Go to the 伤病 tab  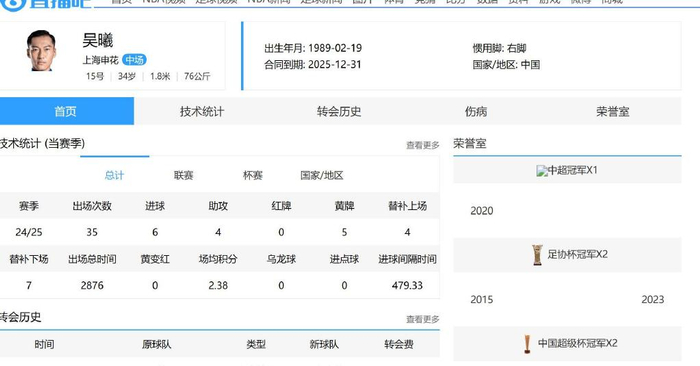476,111
